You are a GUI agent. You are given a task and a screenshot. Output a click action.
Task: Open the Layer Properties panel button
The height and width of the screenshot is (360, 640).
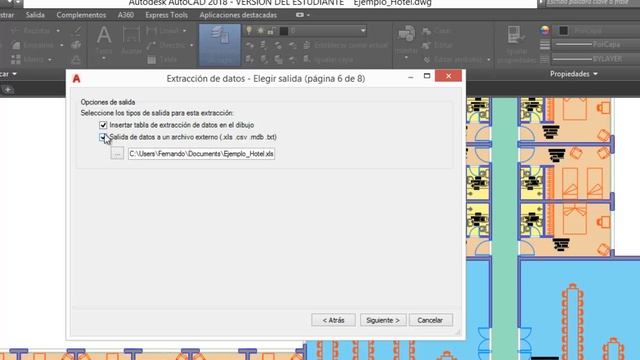point(220,44)
